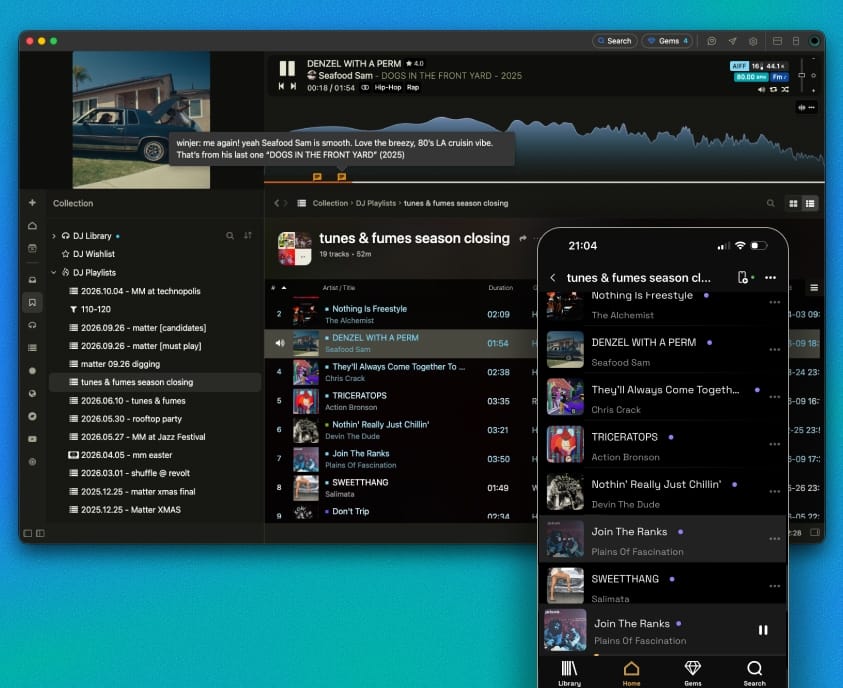Image resolution: width=843 pixels, height=688 pixels.
Task: Click the Fm key badge
Action: 779,77
